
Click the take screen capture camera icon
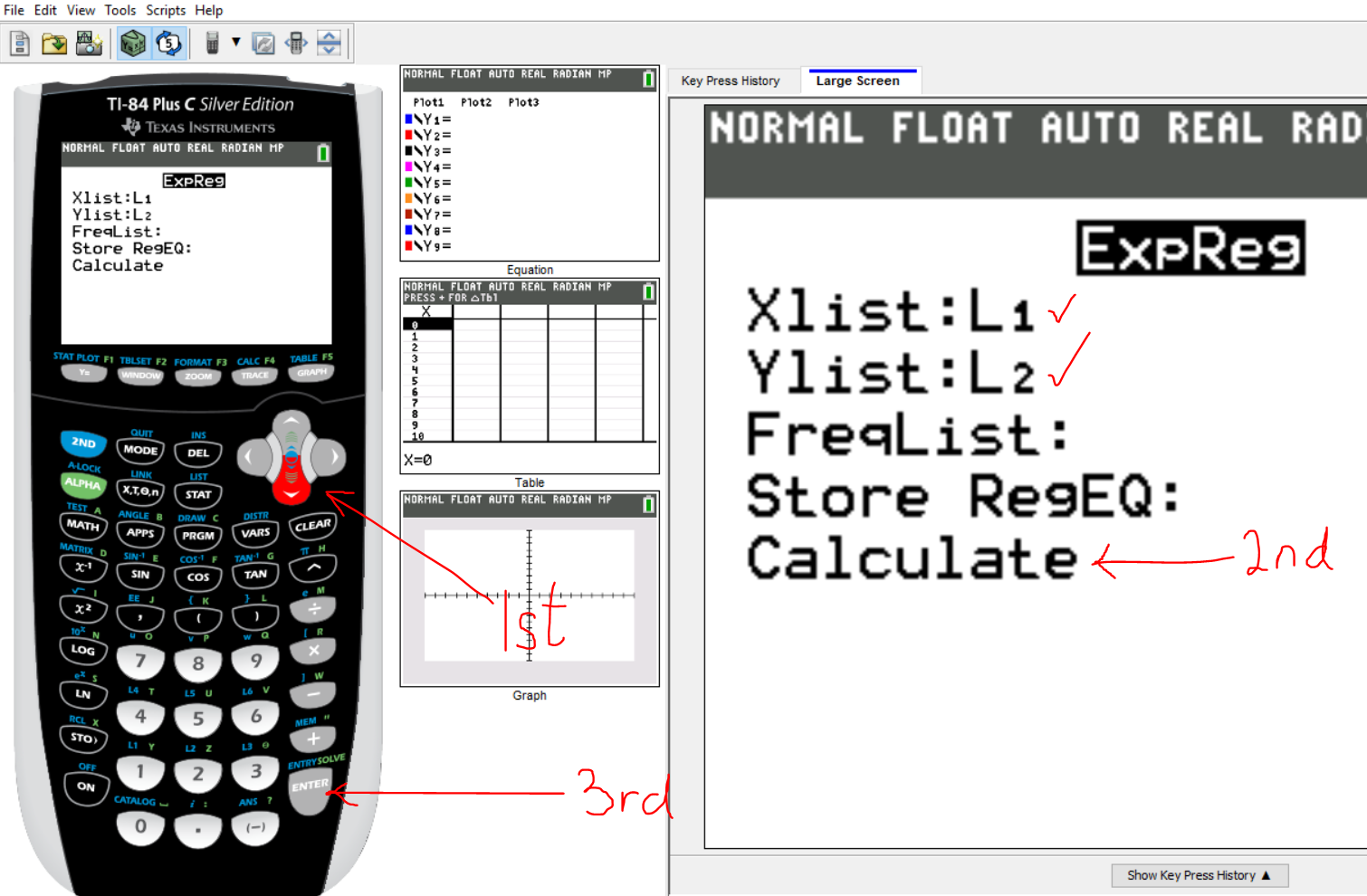[89, 43]
